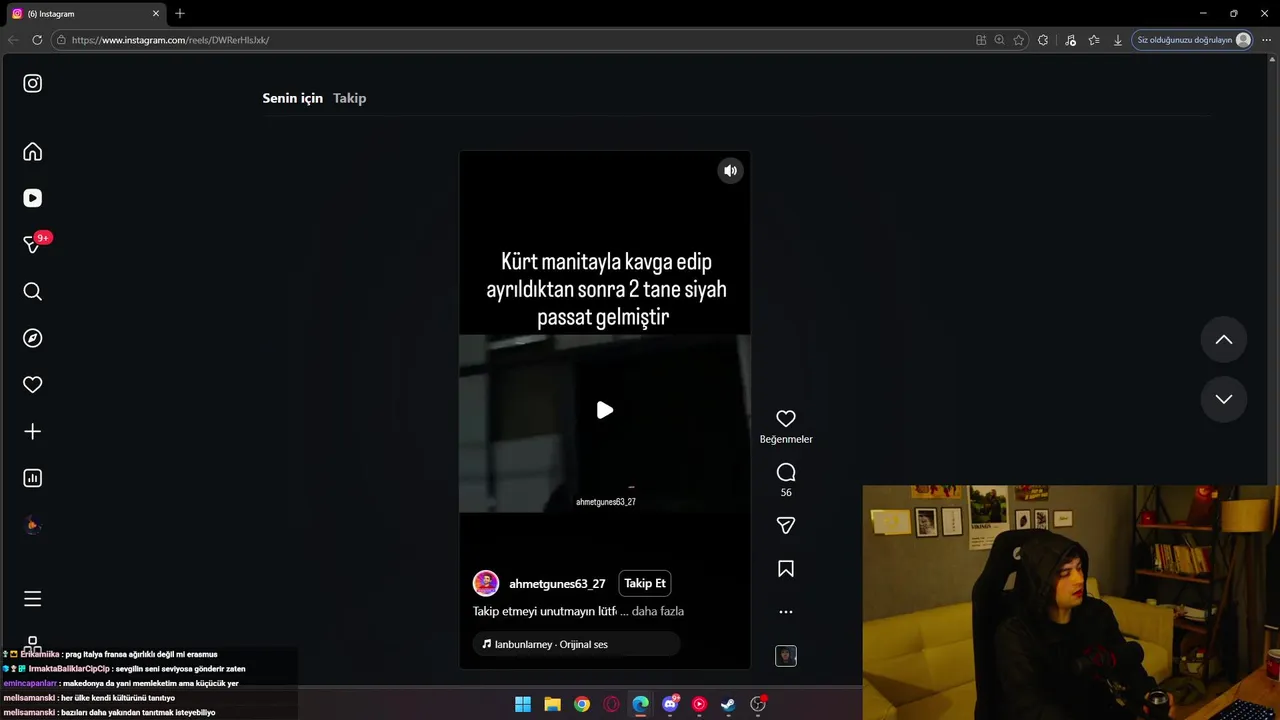This screenshot has width=1280, height=720.
Task: Open the media music note control in toolbar
Action: click(x=1070, y=40)
